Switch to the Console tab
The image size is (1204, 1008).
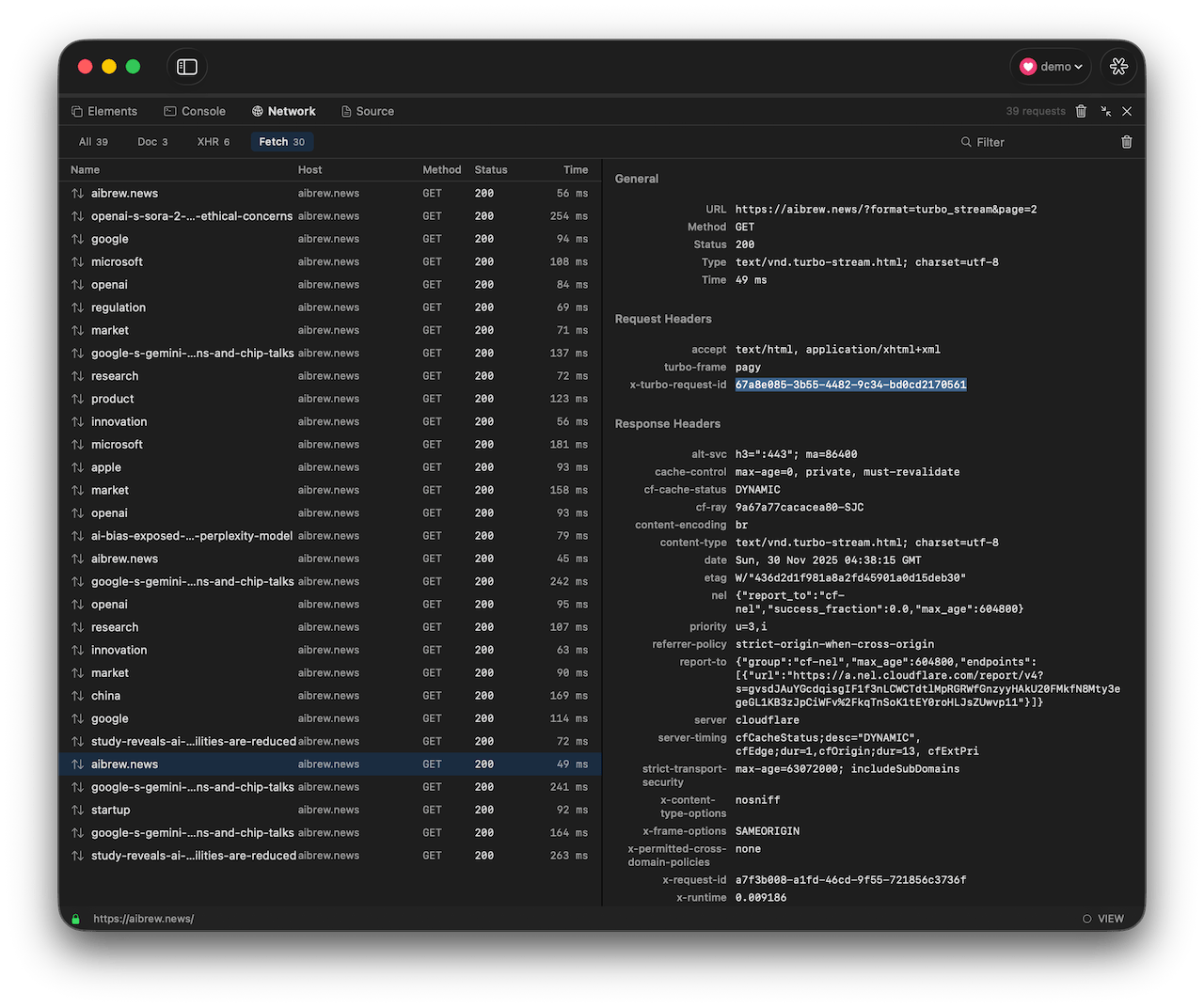(x=195, y=111)
